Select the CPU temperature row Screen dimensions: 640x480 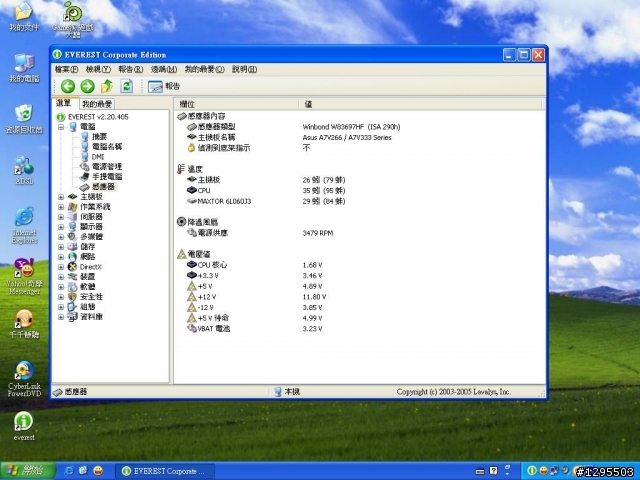(360, 191)
